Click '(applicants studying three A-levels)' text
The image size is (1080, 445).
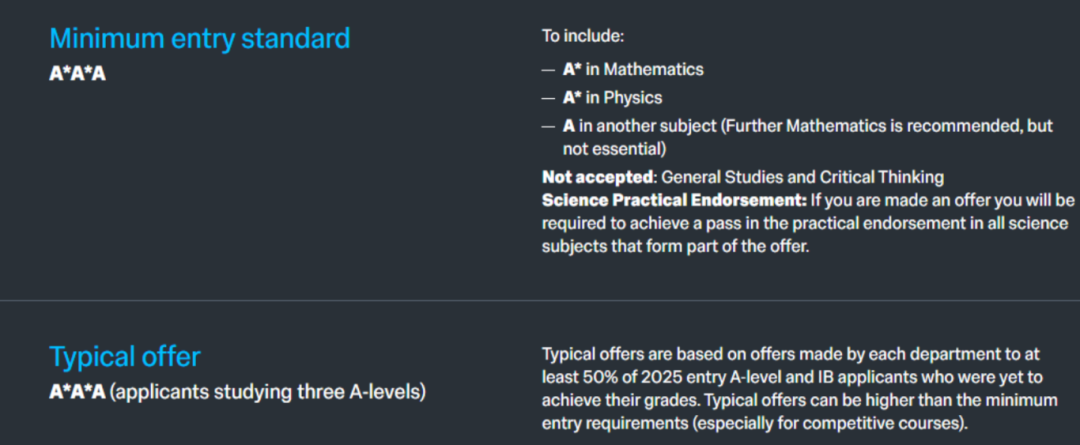click(268, 392)
